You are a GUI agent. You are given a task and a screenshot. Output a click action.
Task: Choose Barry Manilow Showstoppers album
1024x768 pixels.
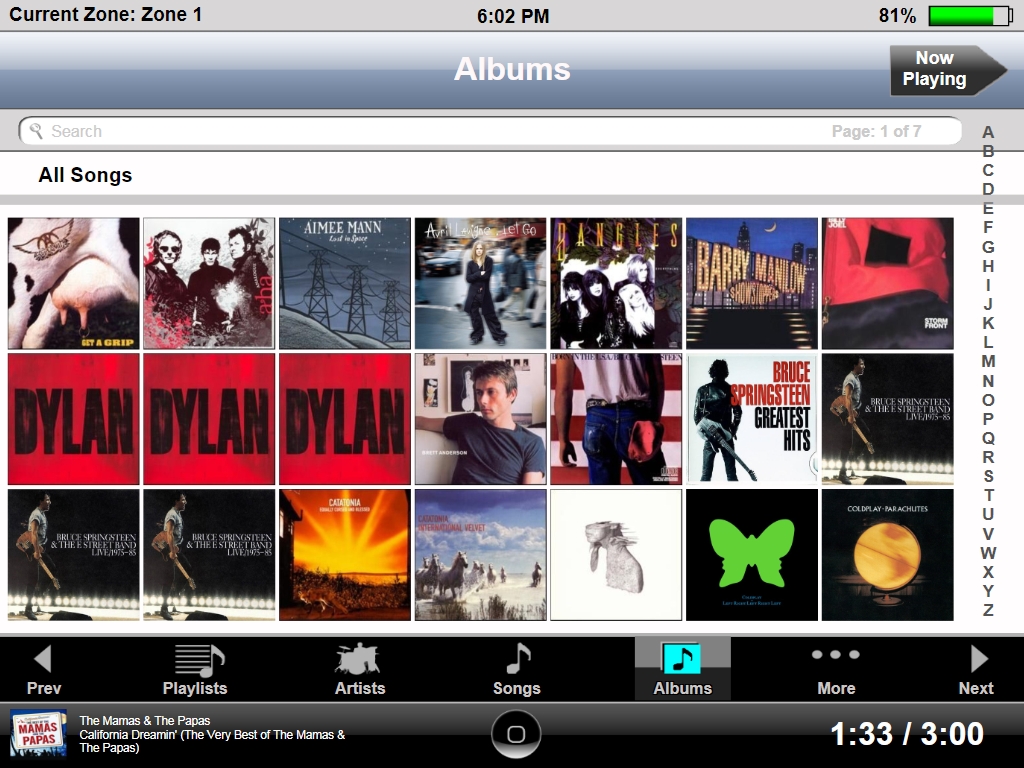(752, 283)
